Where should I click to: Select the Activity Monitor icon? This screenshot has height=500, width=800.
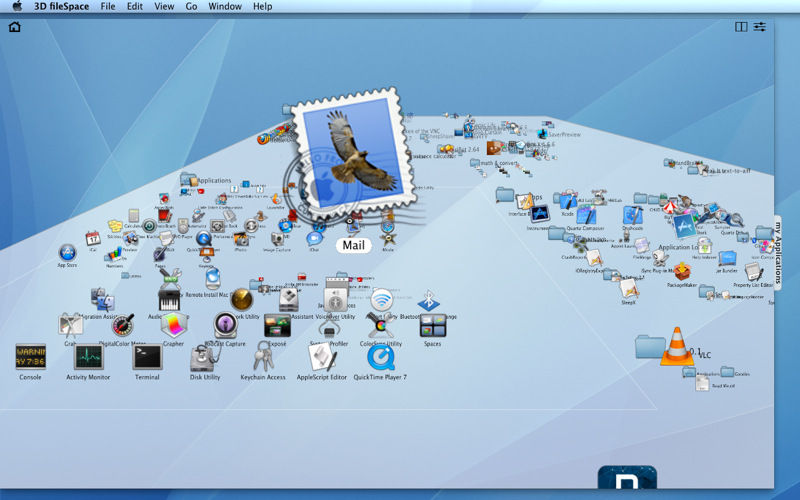coord(89,357)
